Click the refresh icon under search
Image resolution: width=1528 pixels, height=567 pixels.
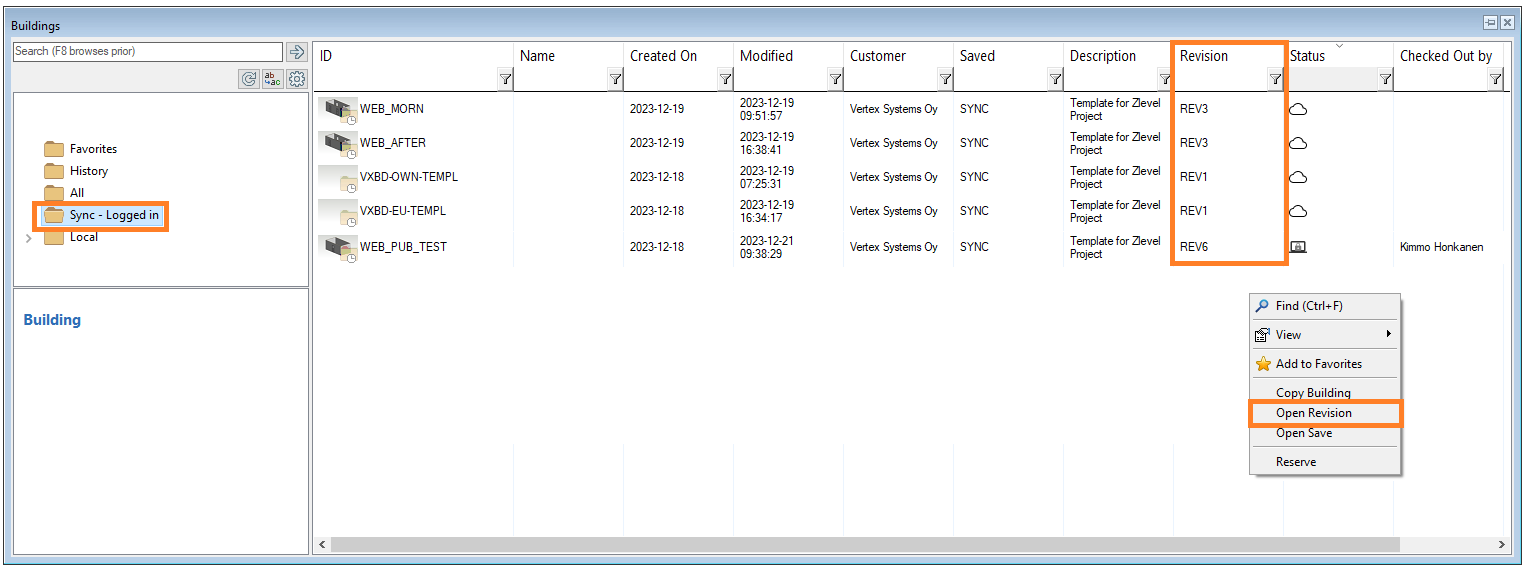(x=249, y=79)
